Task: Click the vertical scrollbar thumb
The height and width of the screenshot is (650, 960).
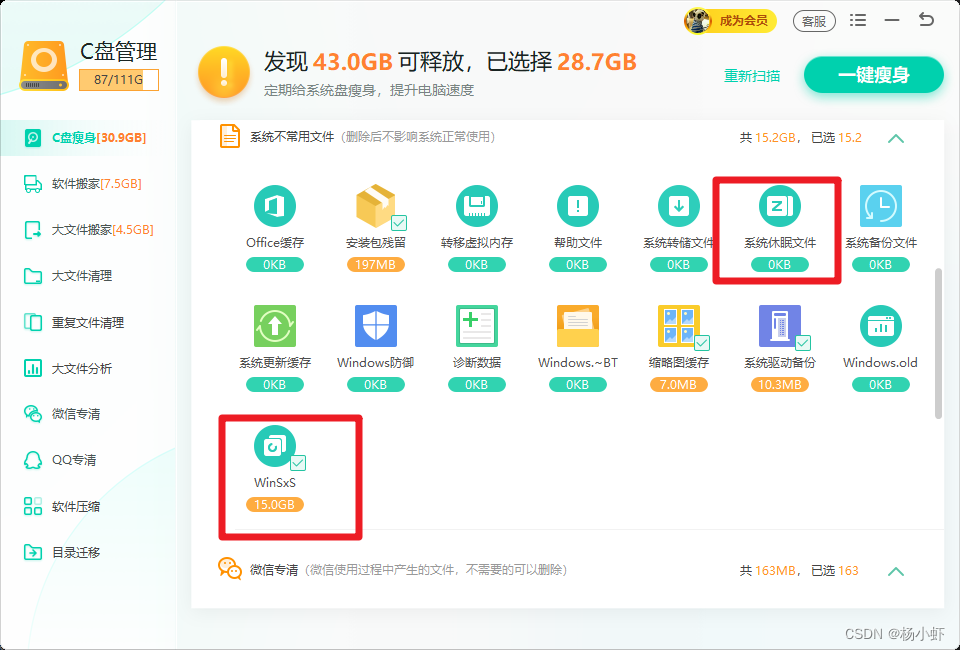Action: click(938, 343)
